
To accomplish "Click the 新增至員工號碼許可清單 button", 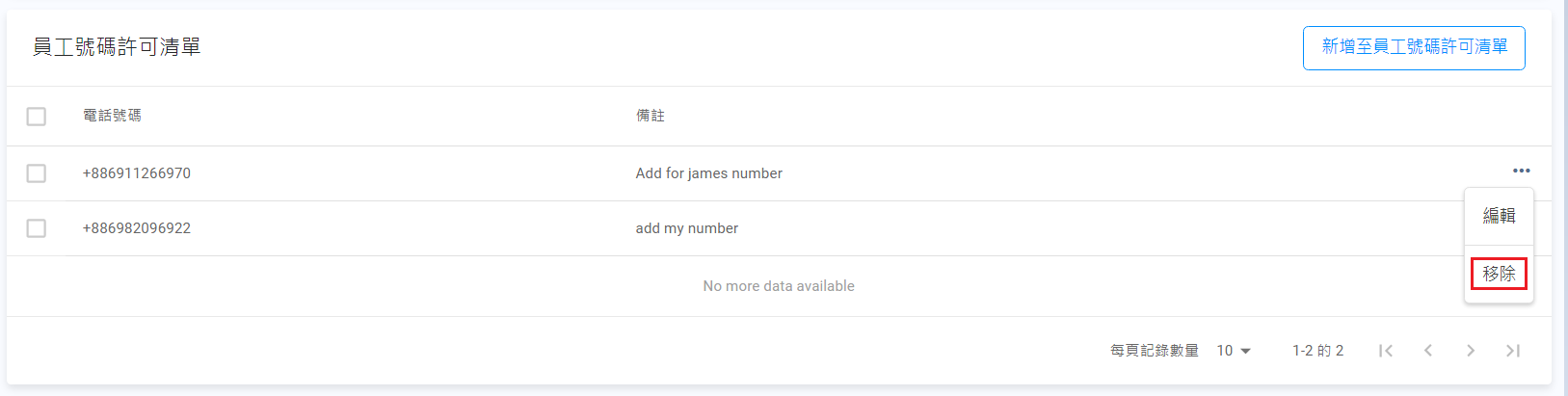I will pyautogui.click(x=1414, y=47).
